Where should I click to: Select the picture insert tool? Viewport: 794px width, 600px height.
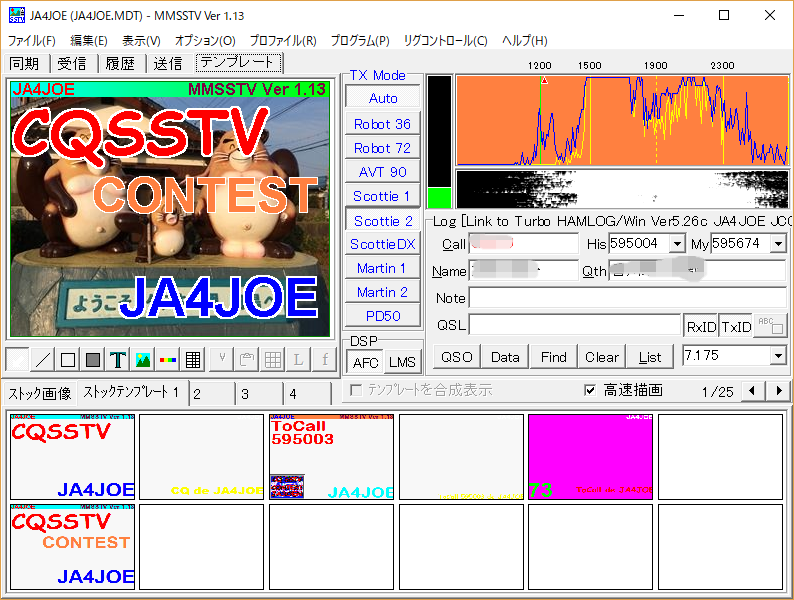[143, 360]
